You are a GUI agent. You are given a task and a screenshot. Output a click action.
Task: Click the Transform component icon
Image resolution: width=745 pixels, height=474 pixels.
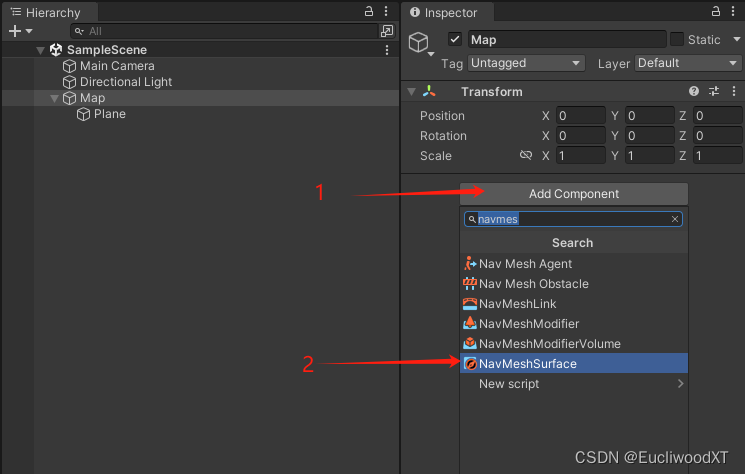point(429,91)
